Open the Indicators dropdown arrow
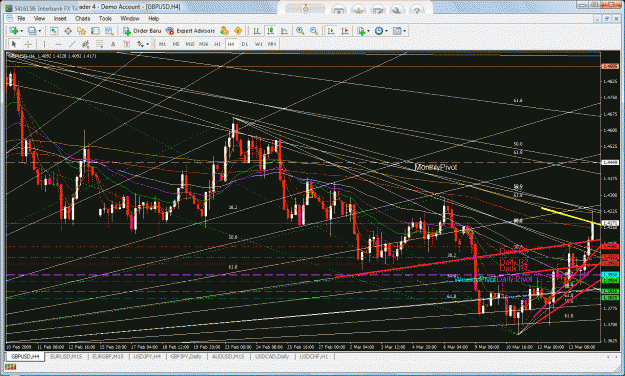 pos(368,31)
